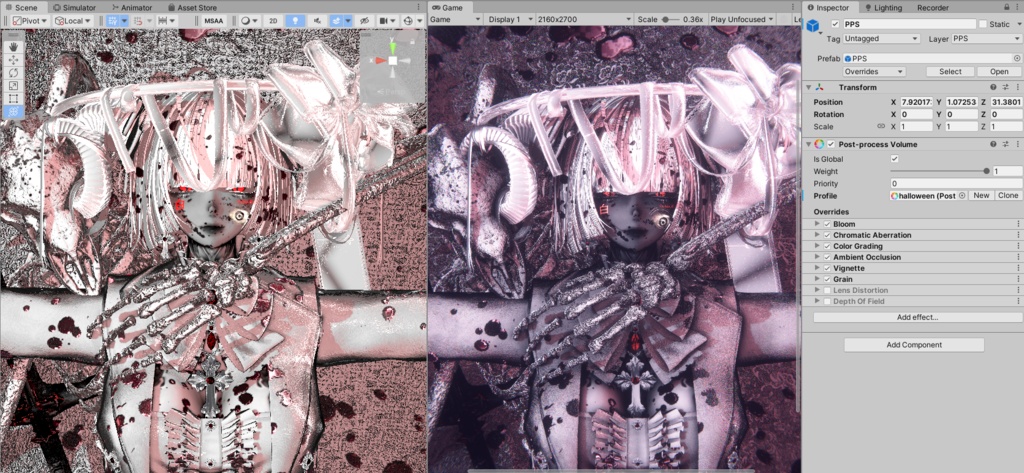Toggle the Scale constrain proportions link icon
Image resolution: width=1024 pixels, height=473 pixels.
880,127
